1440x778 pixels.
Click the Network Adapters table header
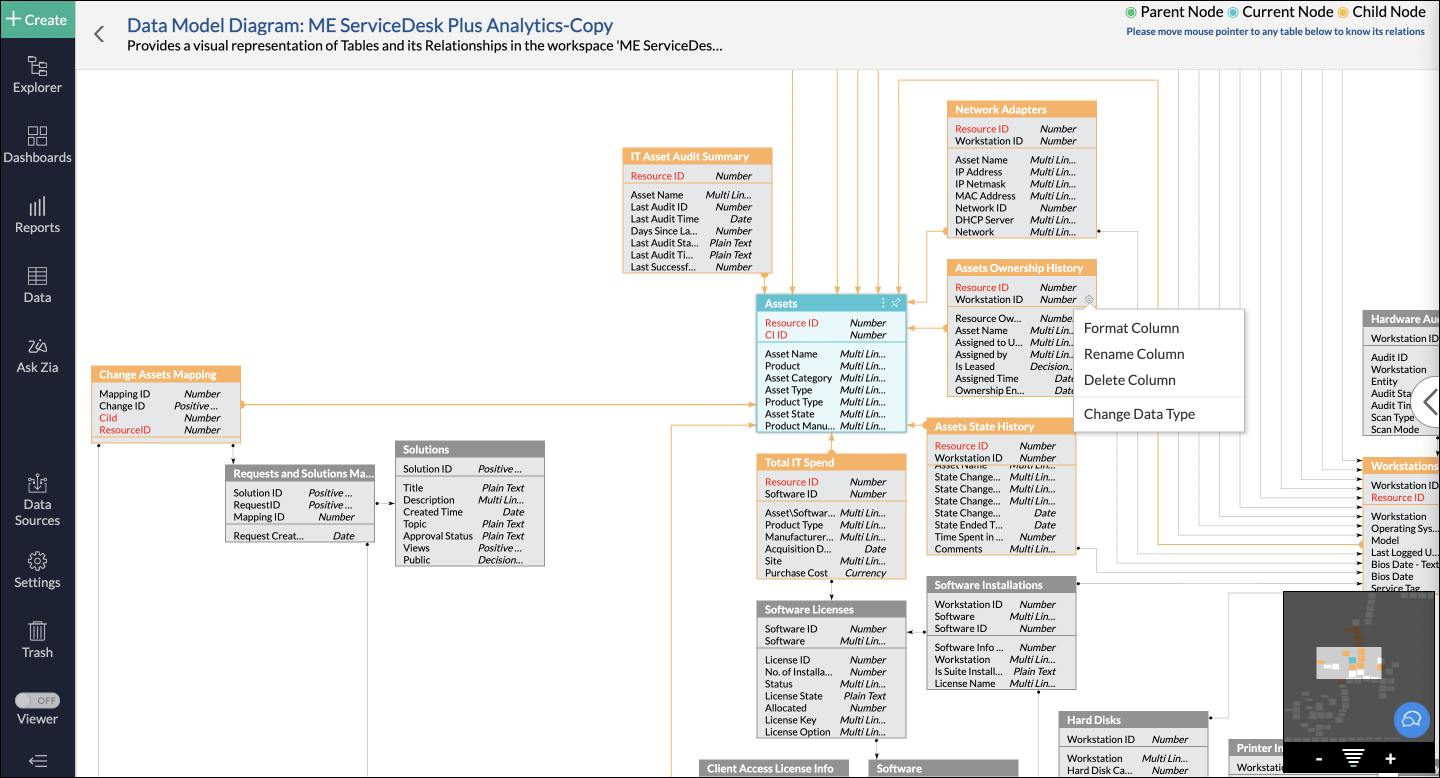click(x=1022, y=109)
